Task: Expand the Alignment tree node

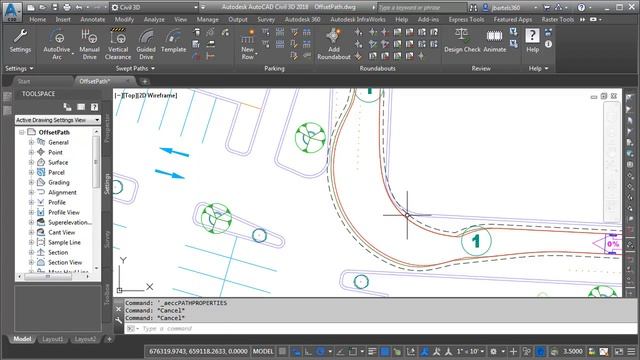Action: point(31,192)
